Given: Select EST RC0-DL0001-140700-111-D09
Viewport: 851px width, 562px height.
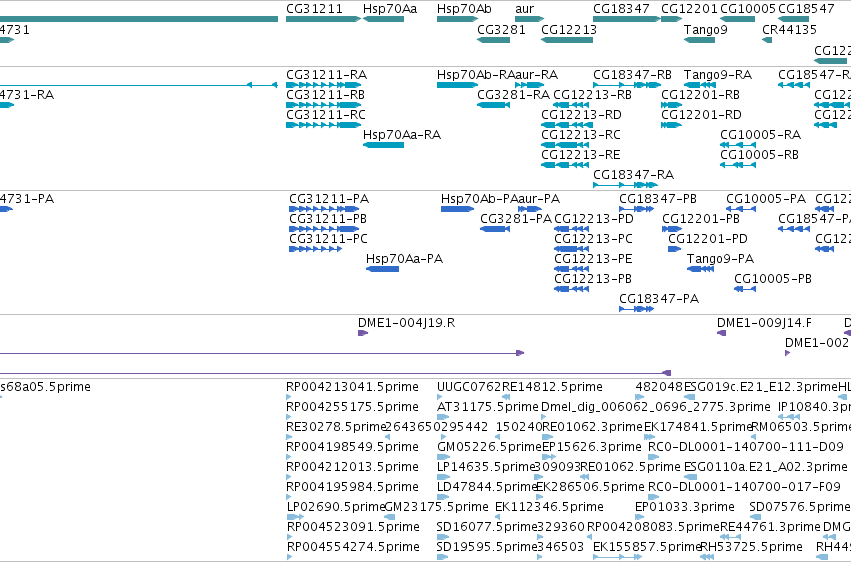Looking at the screenshot, I should 746,448.
